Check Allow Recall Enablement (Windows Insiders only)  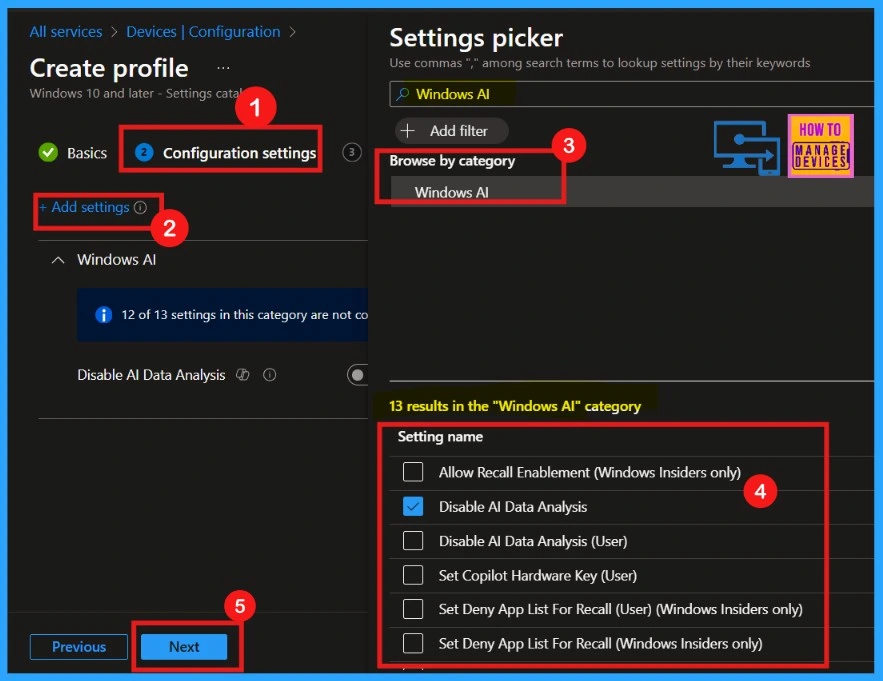(413, 472)
